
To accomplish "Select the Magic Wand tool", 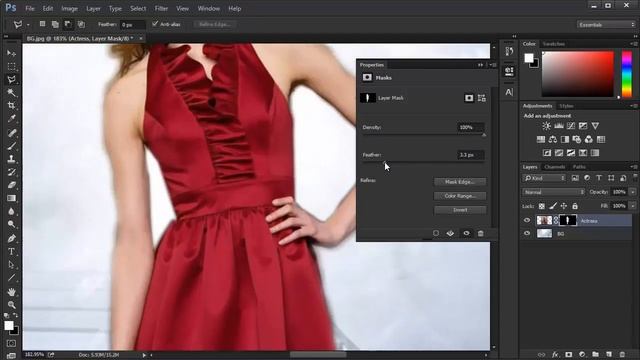I will click(11, 93).
